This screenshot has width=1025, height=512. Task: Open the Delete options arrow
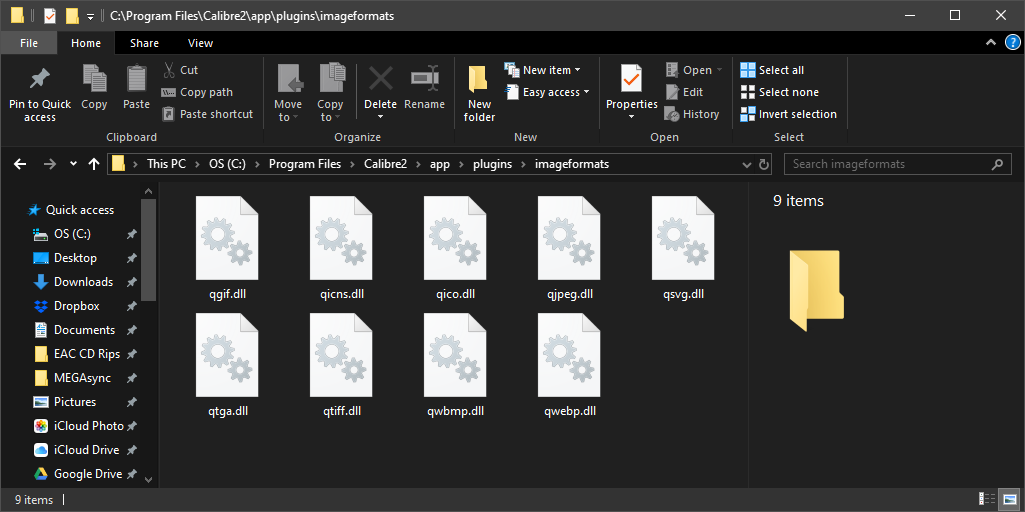pyautogui.click(x=380, y=117)
